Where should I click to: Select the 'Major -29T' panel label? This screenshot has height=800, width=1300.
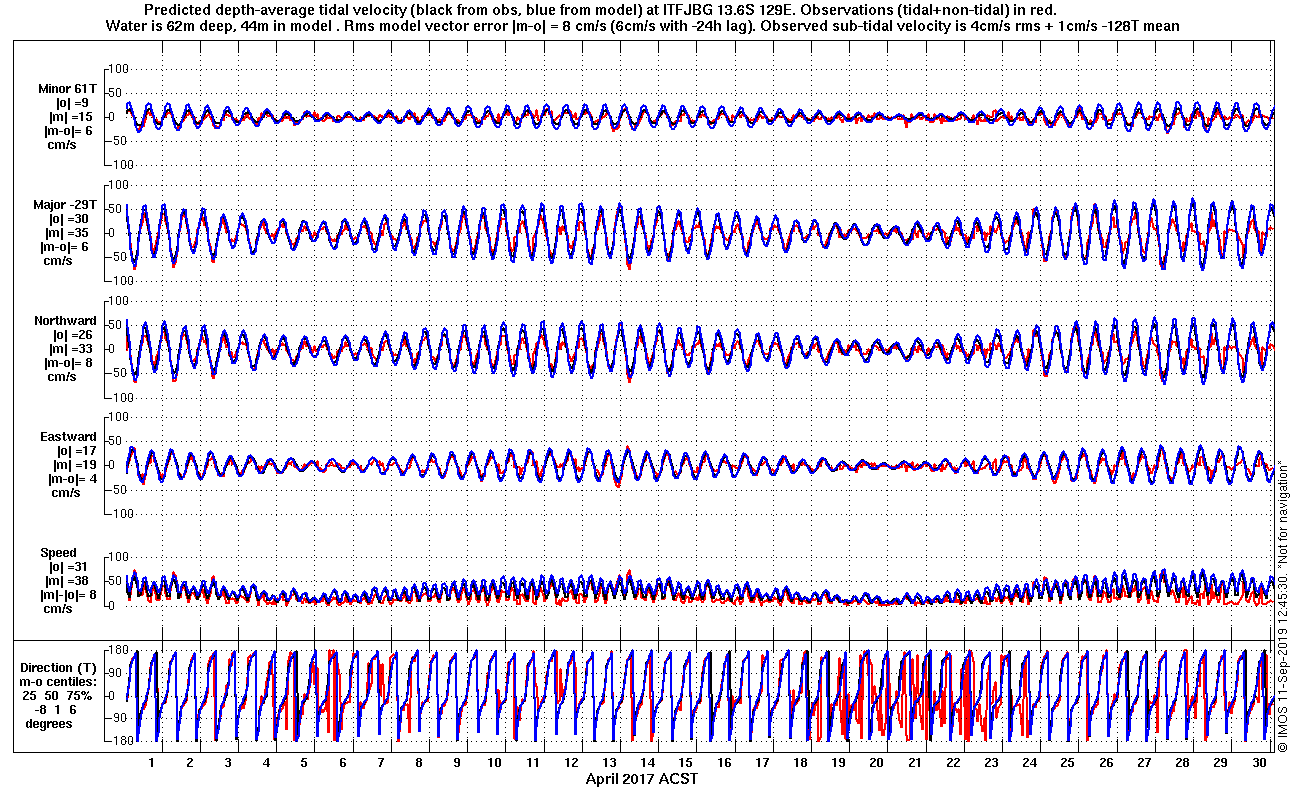[x=66, y=205]
